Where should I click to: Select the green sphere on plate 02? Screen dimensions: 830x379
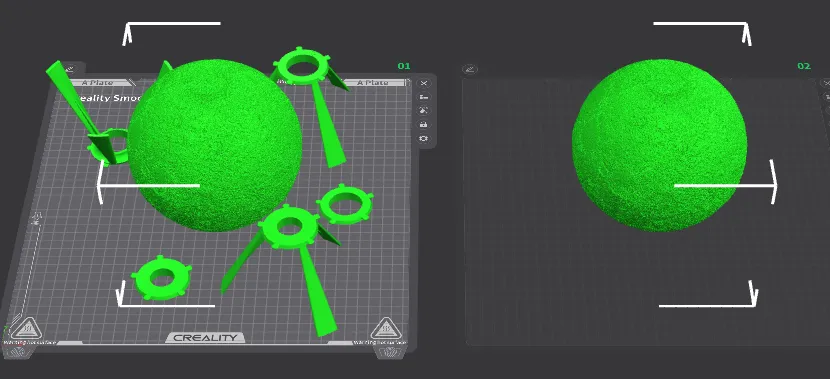(x=660, y=146)
